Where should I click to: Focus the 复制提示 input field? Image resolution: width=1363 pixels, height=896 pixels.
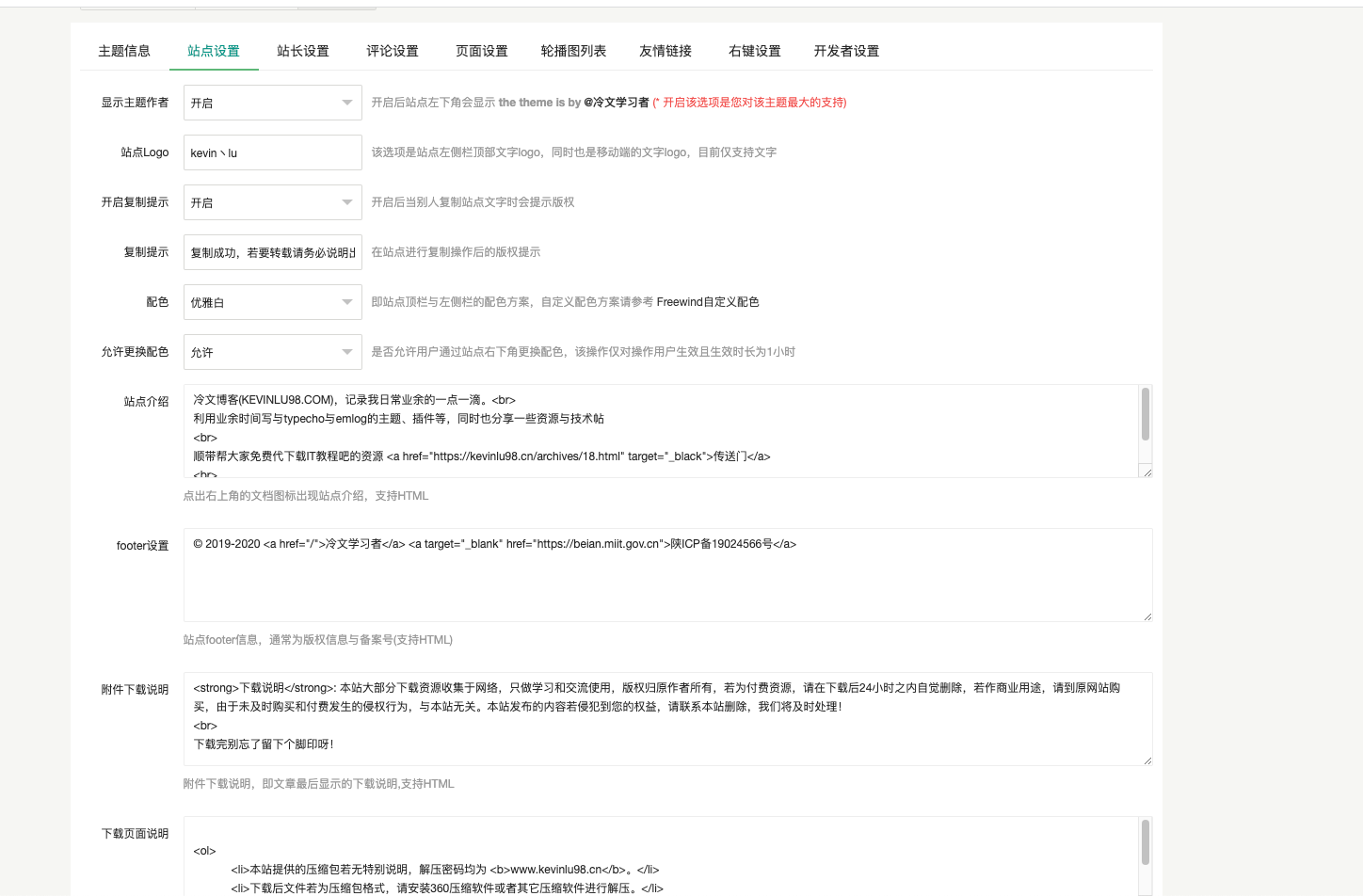point(272,252)
